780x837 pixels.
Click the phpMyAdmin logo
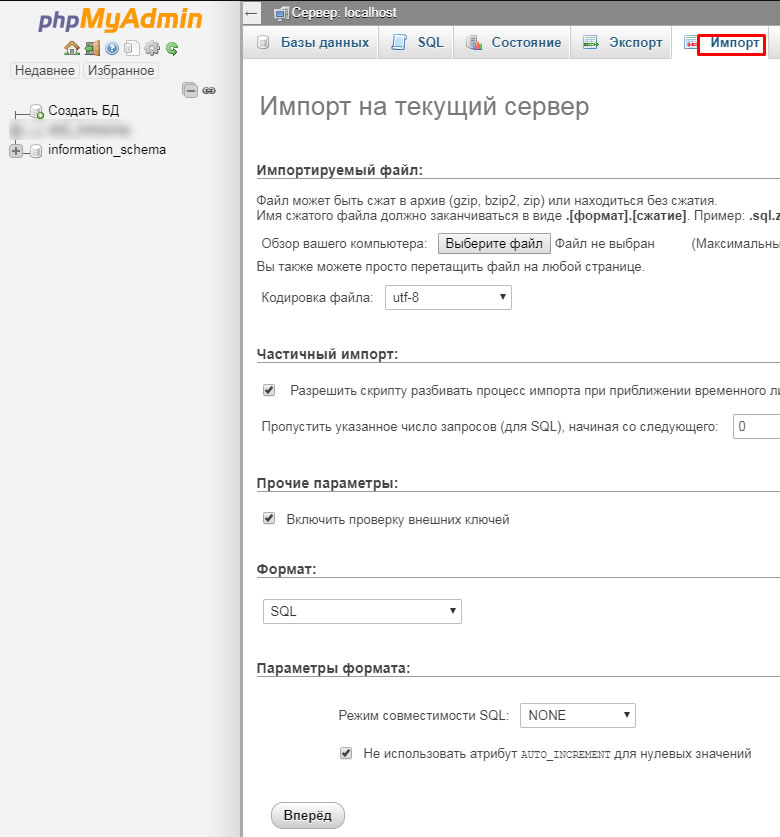pos(120,20)
